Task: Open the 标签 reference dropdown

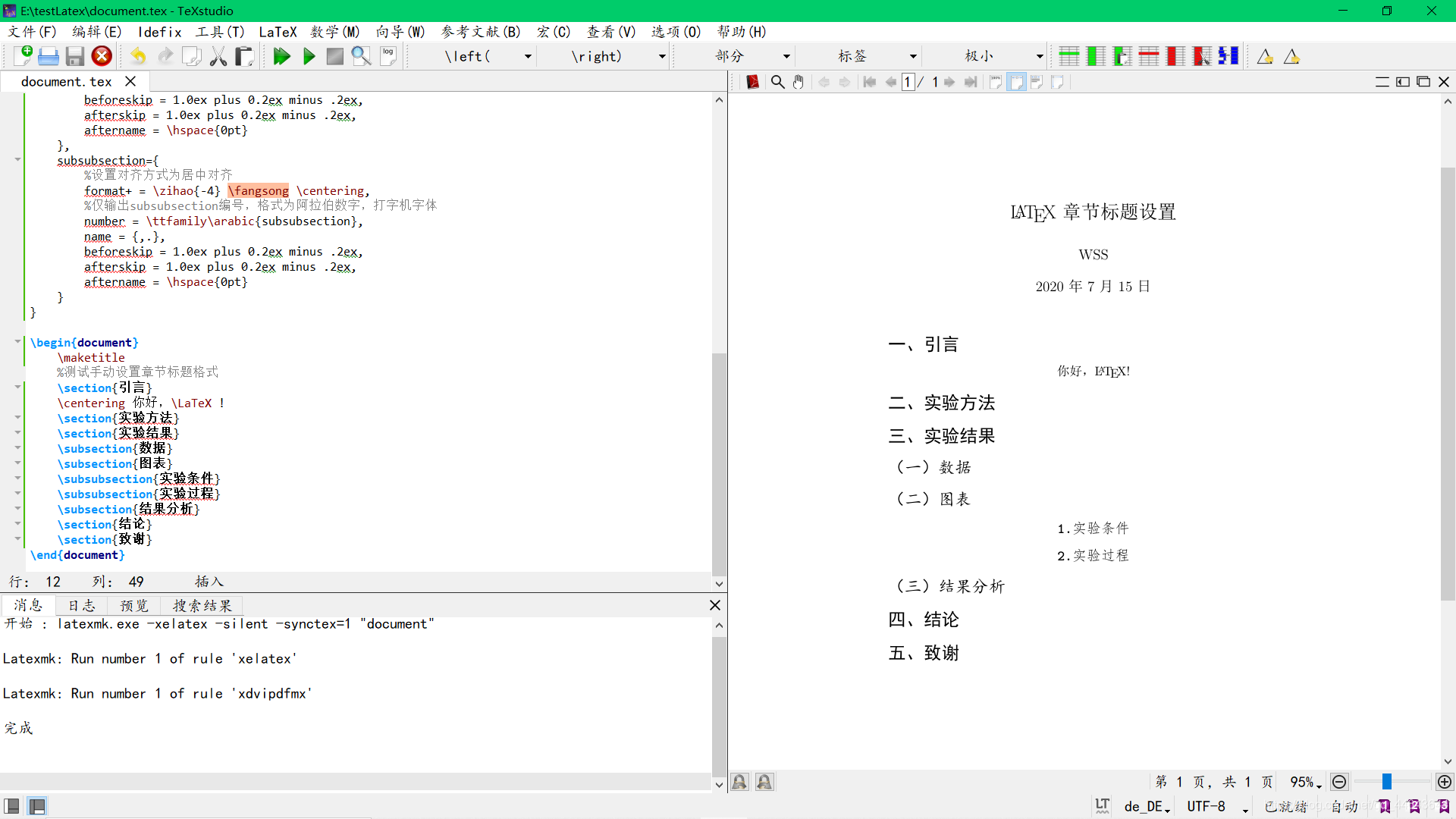Action: 912,56
